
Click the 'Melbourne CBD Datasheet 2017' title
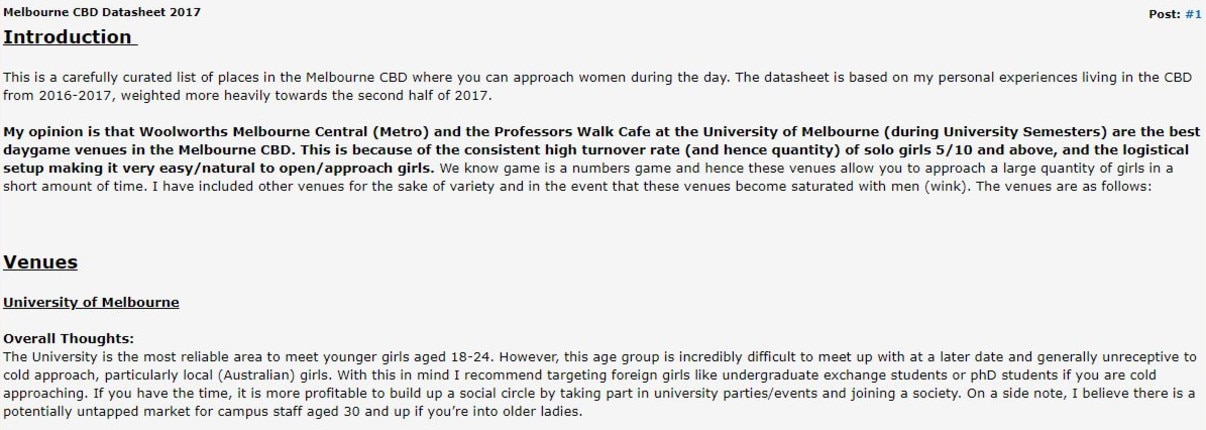coord(102,12)
